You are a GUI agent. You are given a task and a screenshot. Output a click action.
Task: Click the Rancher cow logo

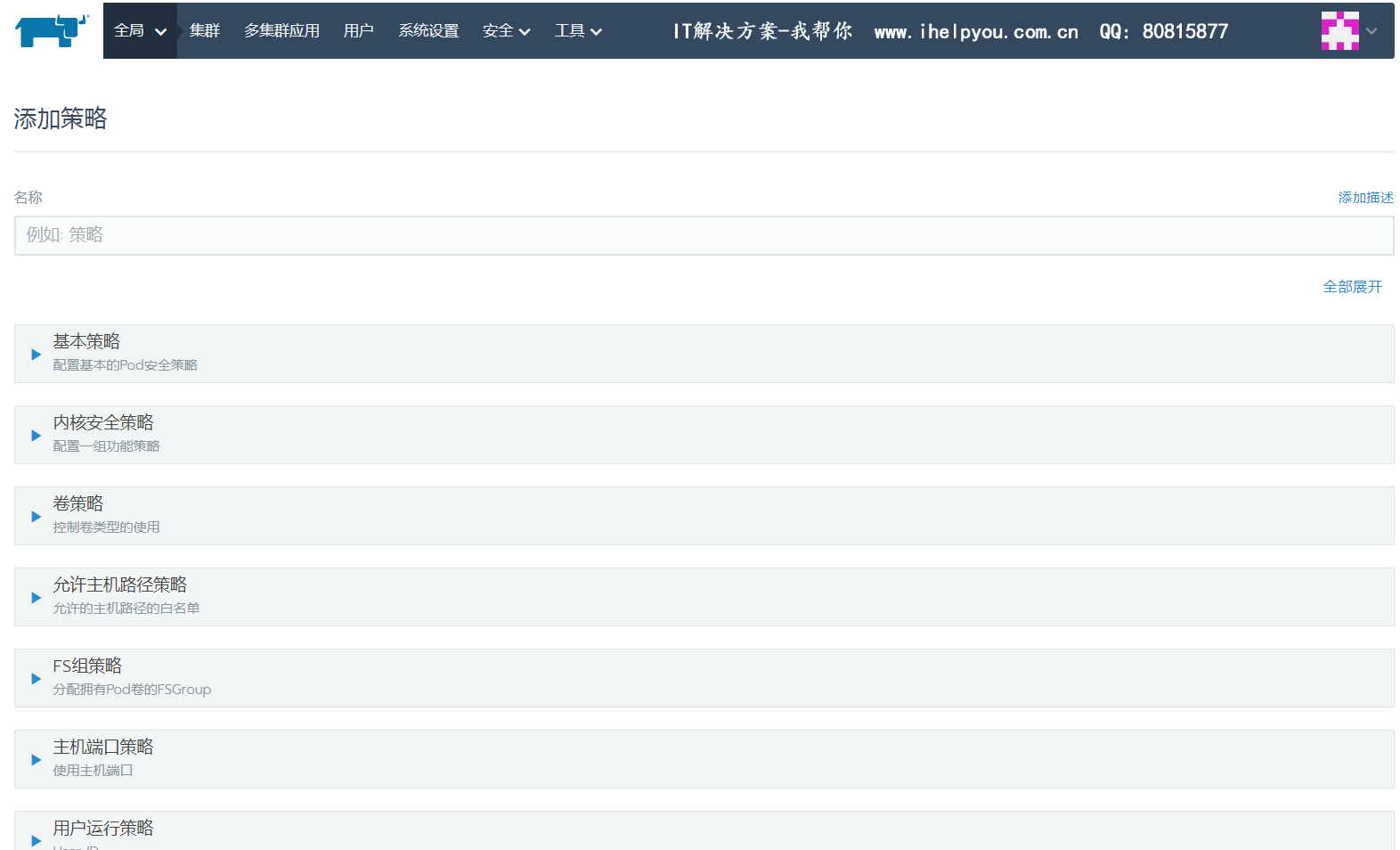pyautogui.click(x=52, y=30)
